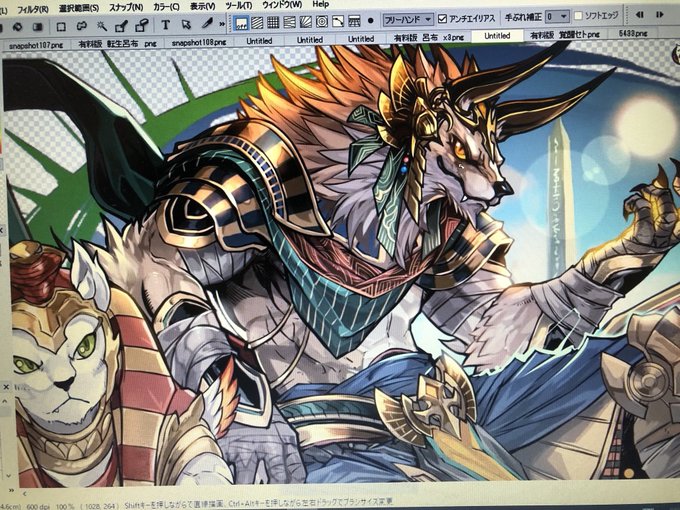Enable the vanishing point snap
Viewport: 680px width, 510px height.
(289, 22)
